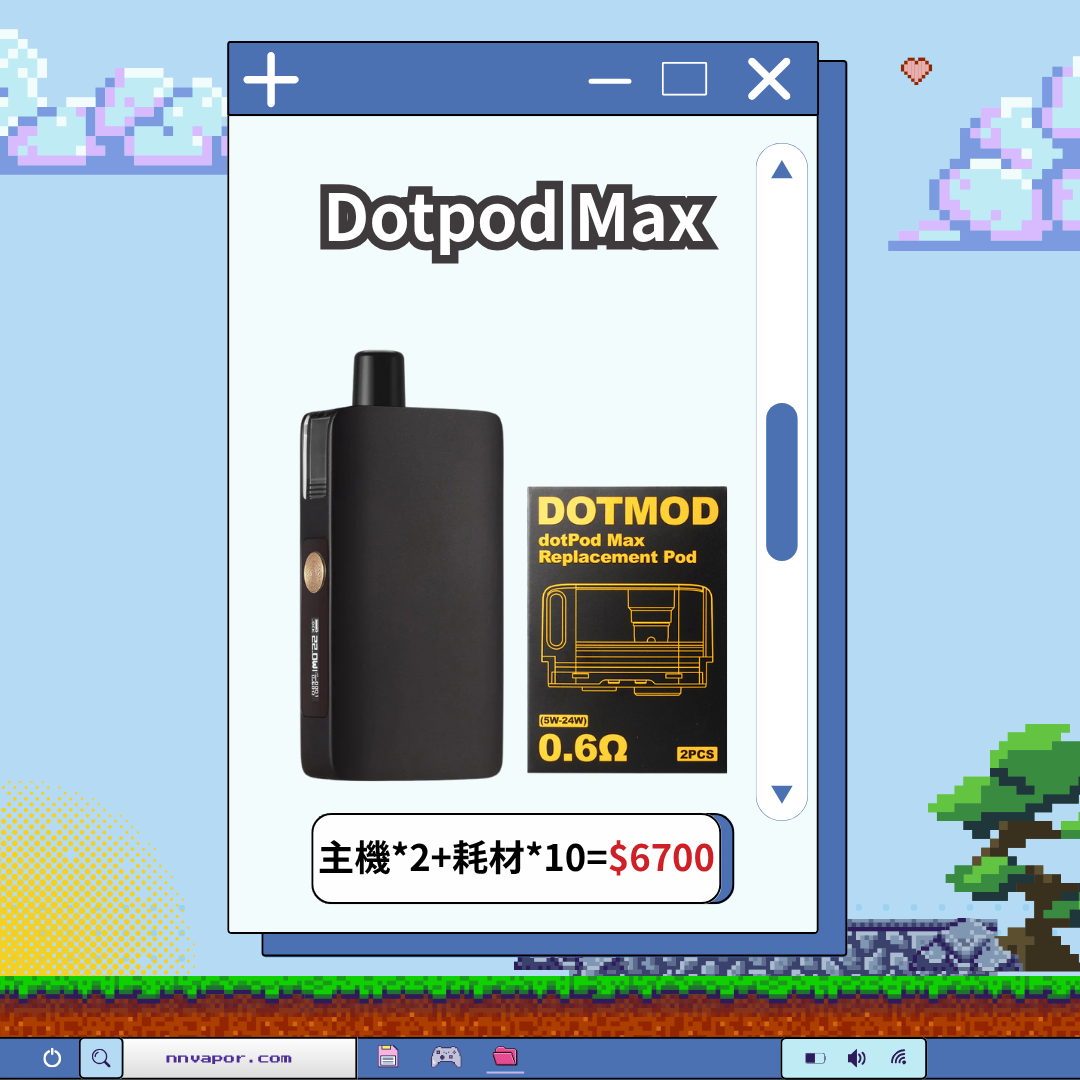Click the black Dotpod Max device image
The width and height of the screenshot is (1080, 1080).
tap(402, 566)
